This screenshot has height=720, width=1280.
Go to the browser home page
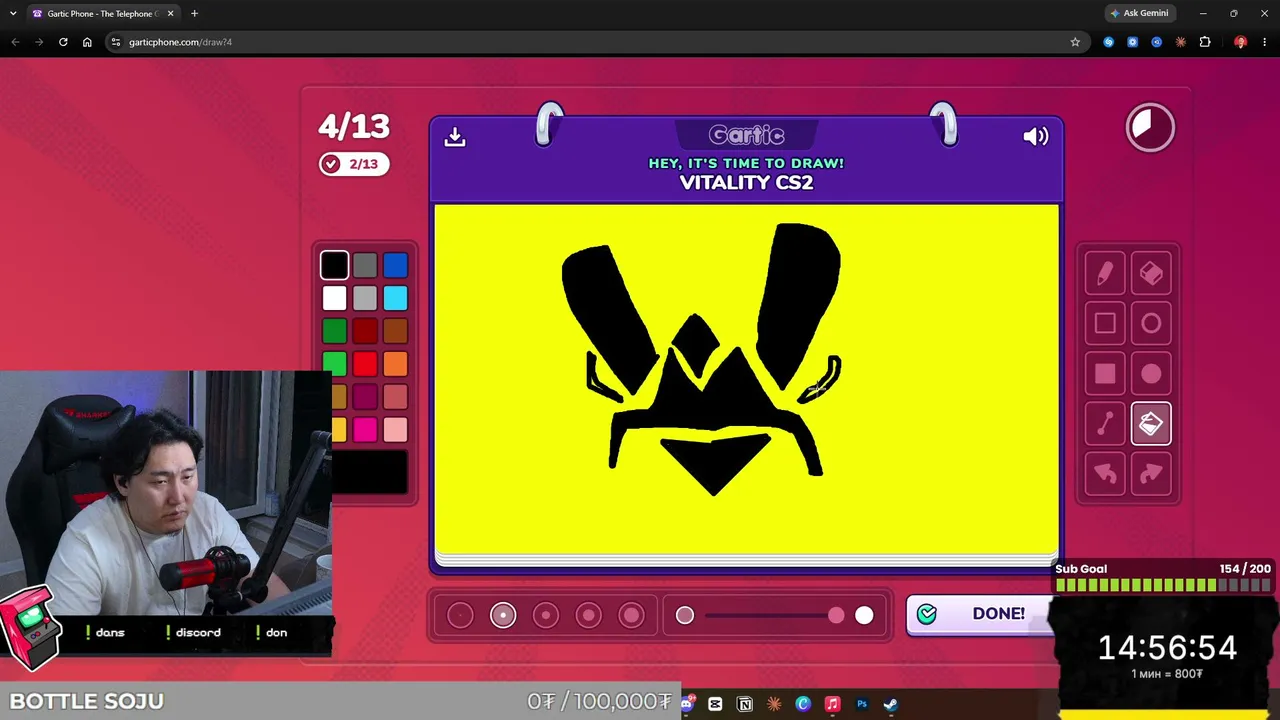point(87,42)
